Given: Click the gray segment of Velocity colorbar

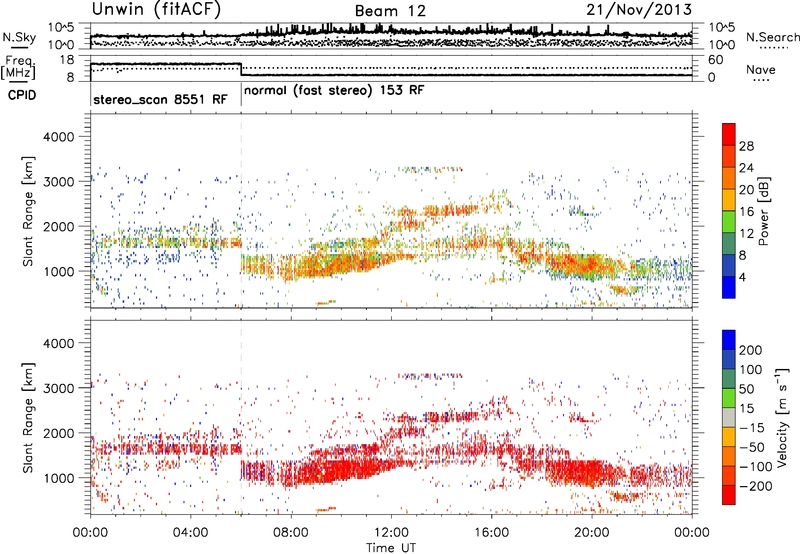Looking at the screenshot, I should (729, 417).
